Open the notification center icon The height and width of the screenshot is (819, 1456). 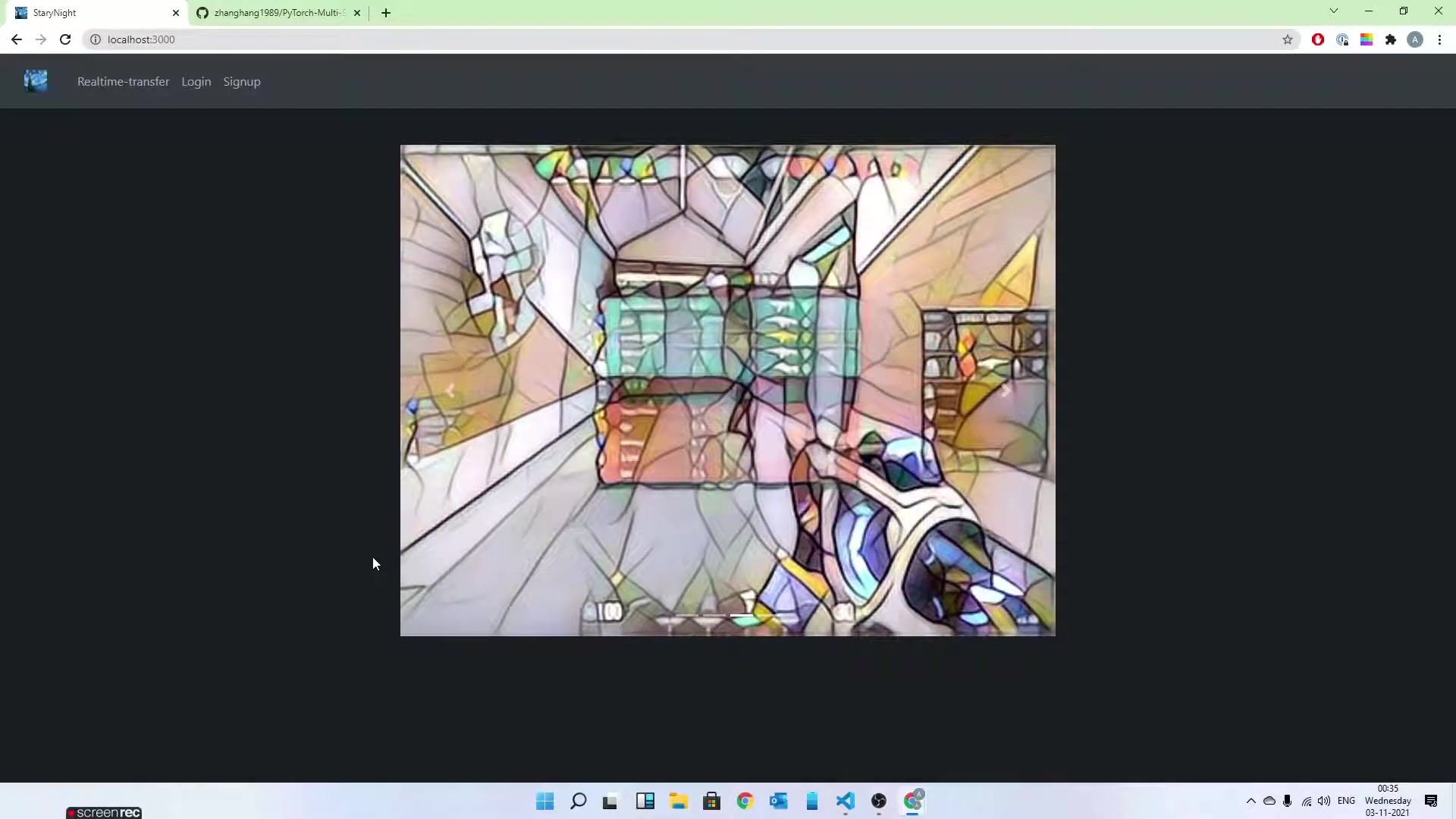tap(1431, 801)
